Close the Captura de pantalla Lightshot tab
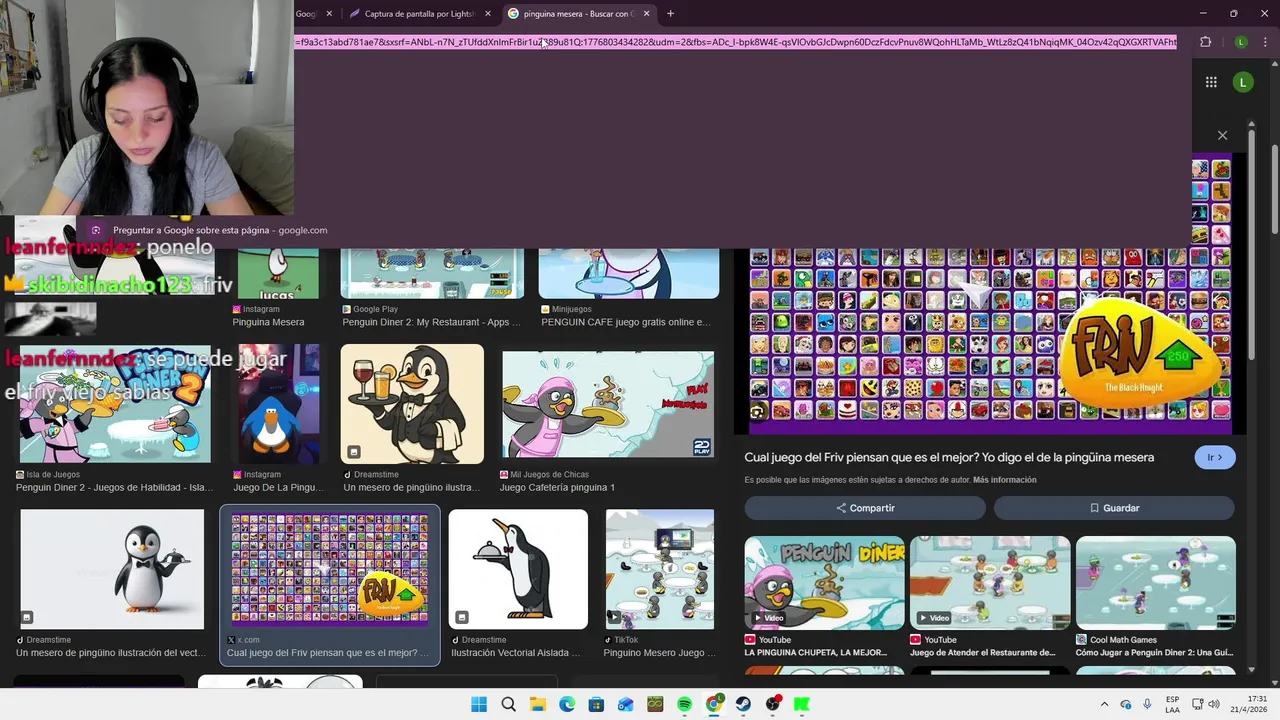1280x720 pixels. tap(488, 14)
